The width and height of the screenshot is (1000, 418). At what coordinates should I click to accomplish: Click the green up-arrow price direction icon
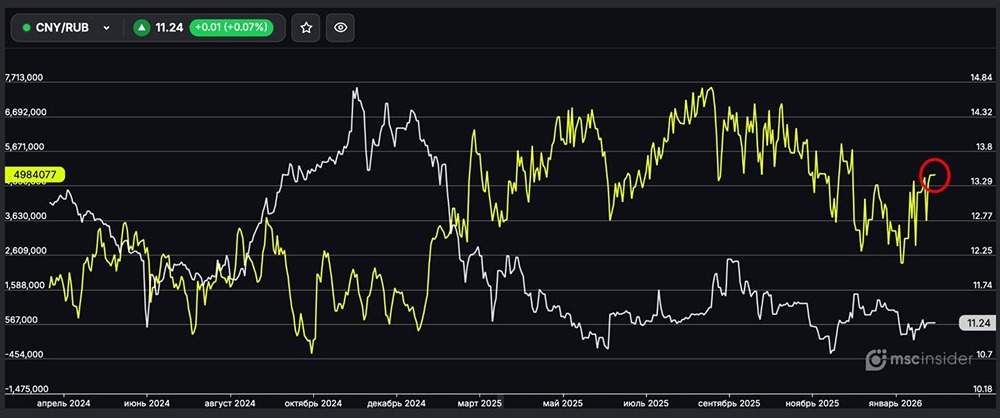click(x=142, y=27)
